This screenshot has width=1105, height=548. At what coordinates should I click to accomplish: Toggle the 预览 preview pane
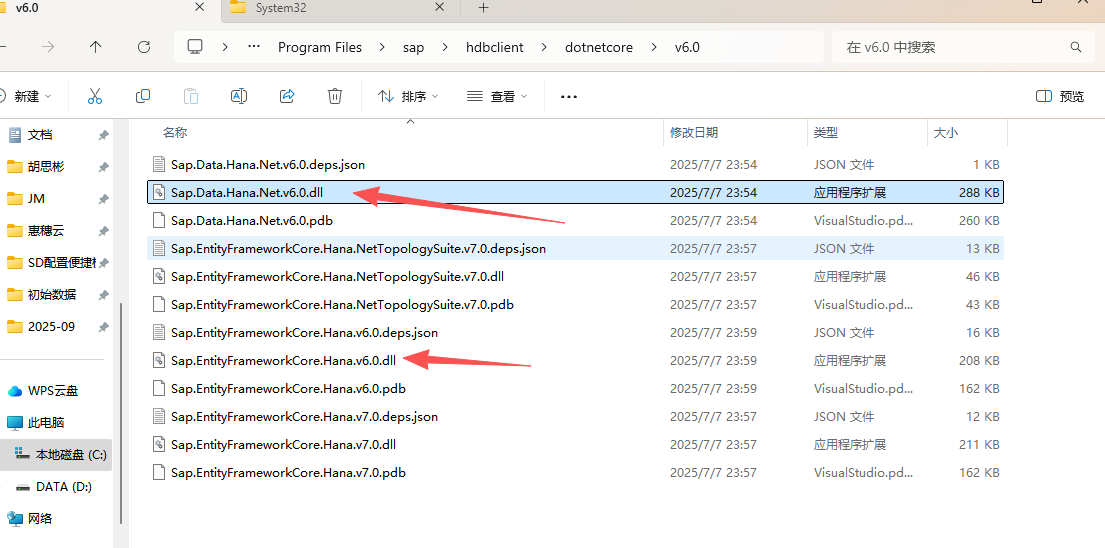click(1060, 96)
